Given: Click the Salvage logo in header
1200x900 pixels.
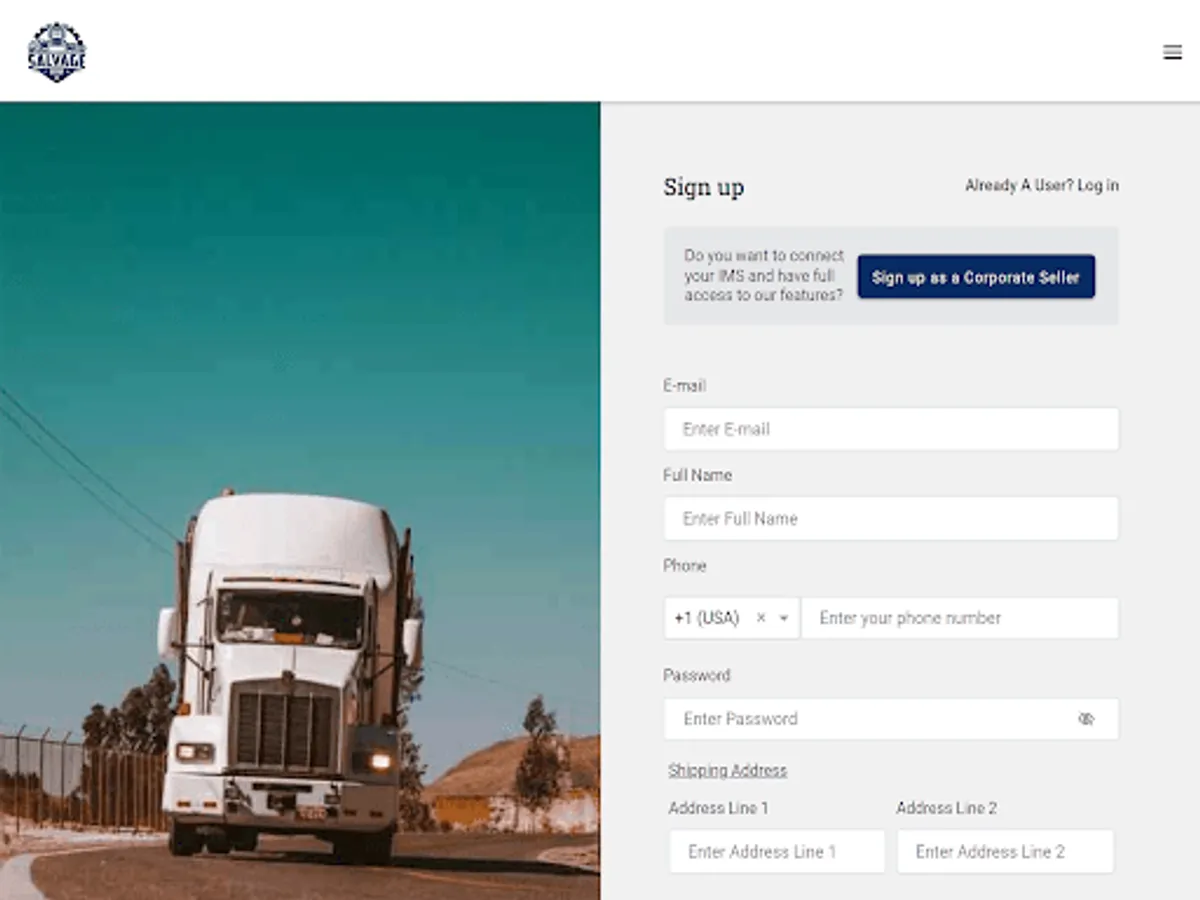Looking at the screenshot, I should click(57, 52).
